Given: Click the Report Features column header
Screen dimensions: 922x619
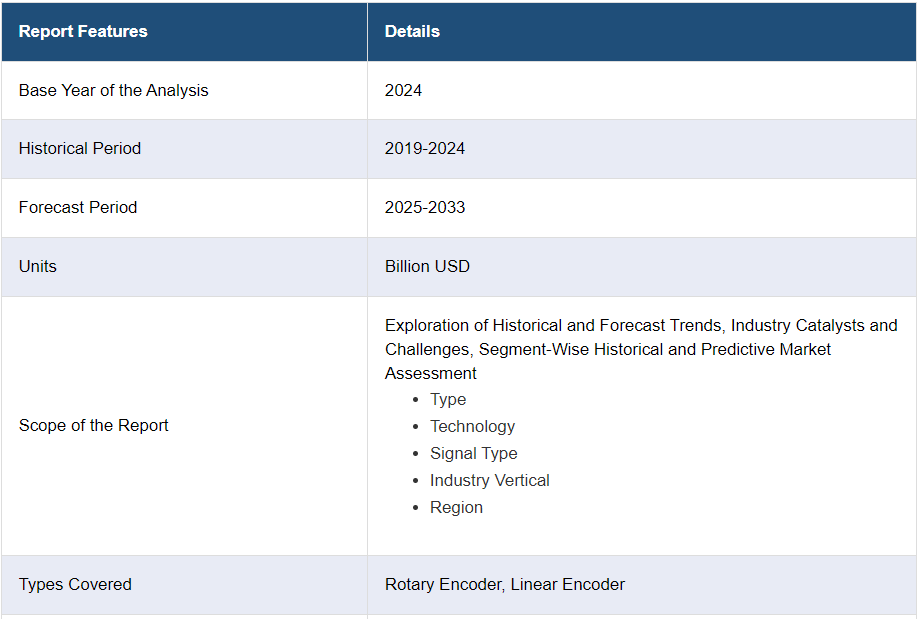Looking at the screenshot, I should (83, 31).
